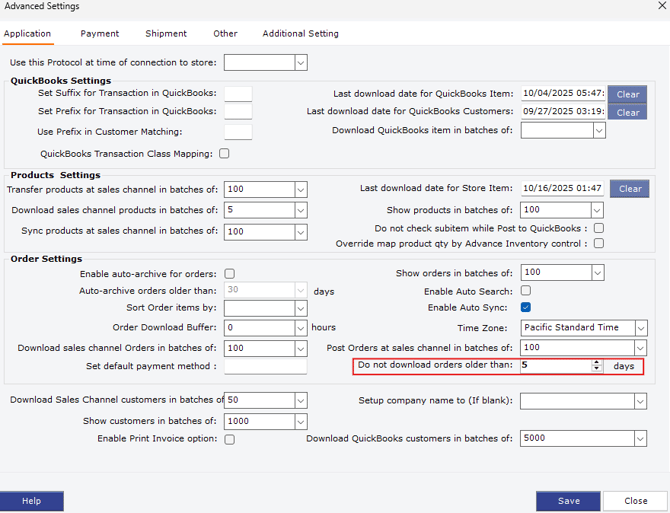
Task: Tick the Enable Auto Search checkbox
Action: 526,291
